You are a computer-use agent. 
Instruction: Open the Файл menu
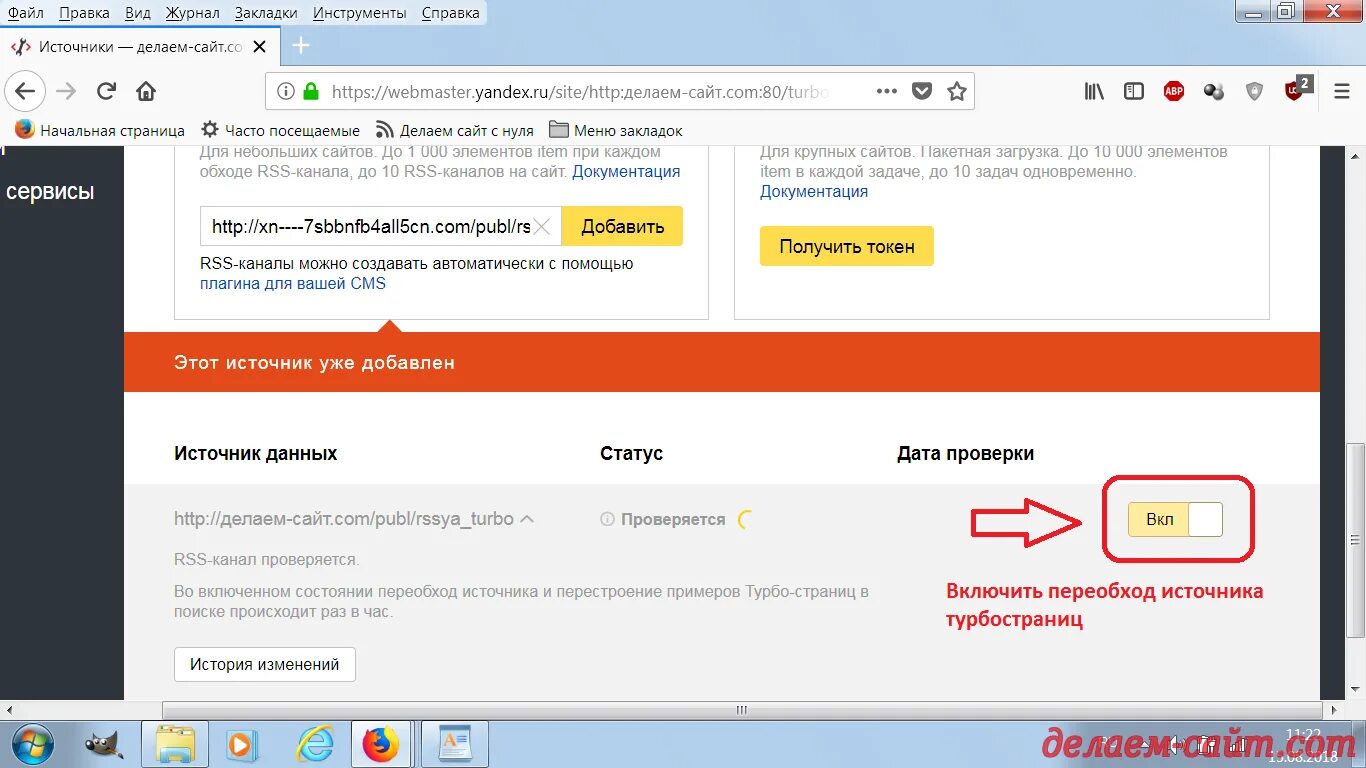pyautogui.click(x=25, y=13)
